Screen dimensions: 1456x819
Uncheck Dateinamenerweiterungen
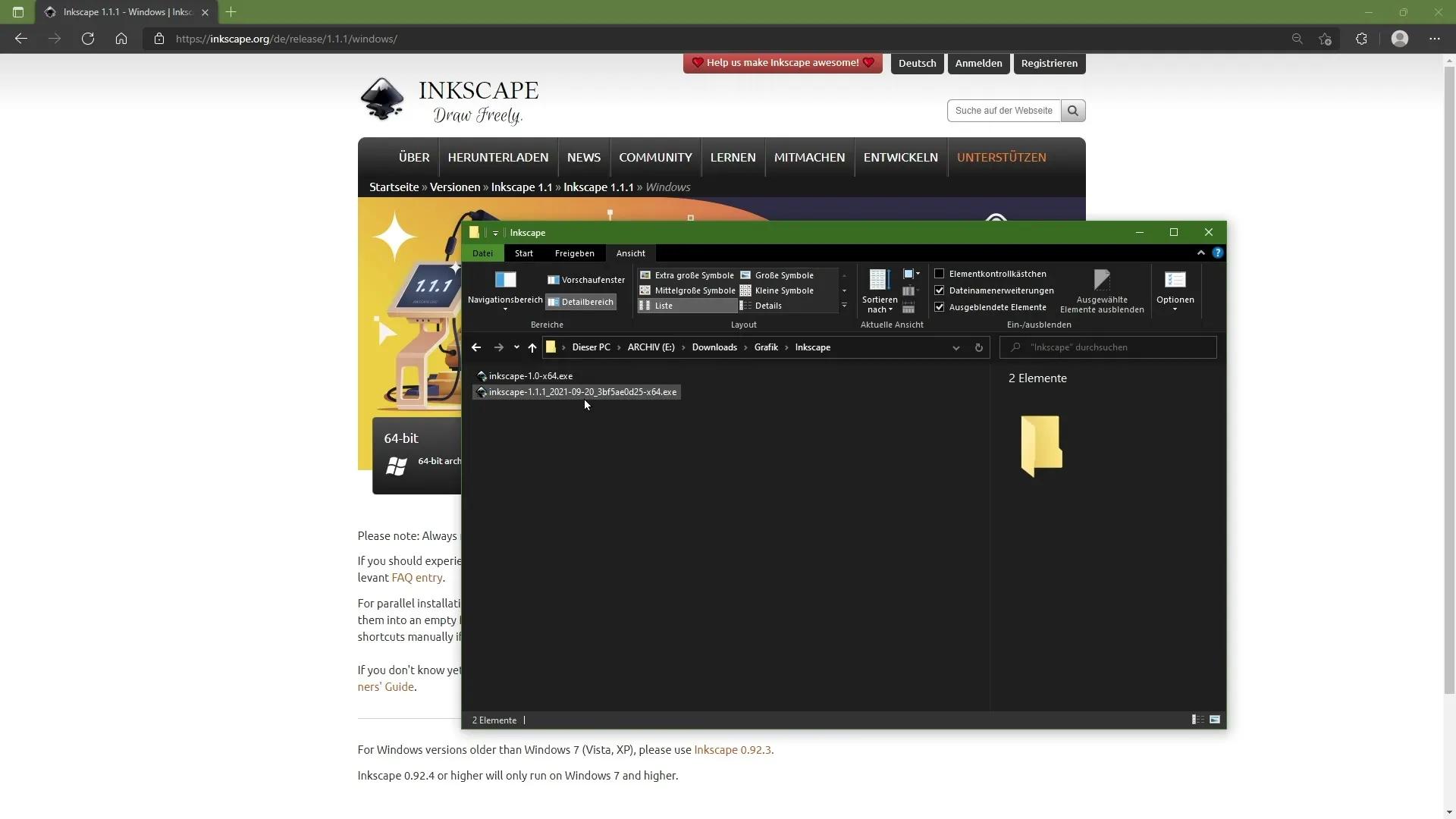click(x=940, y=290)
